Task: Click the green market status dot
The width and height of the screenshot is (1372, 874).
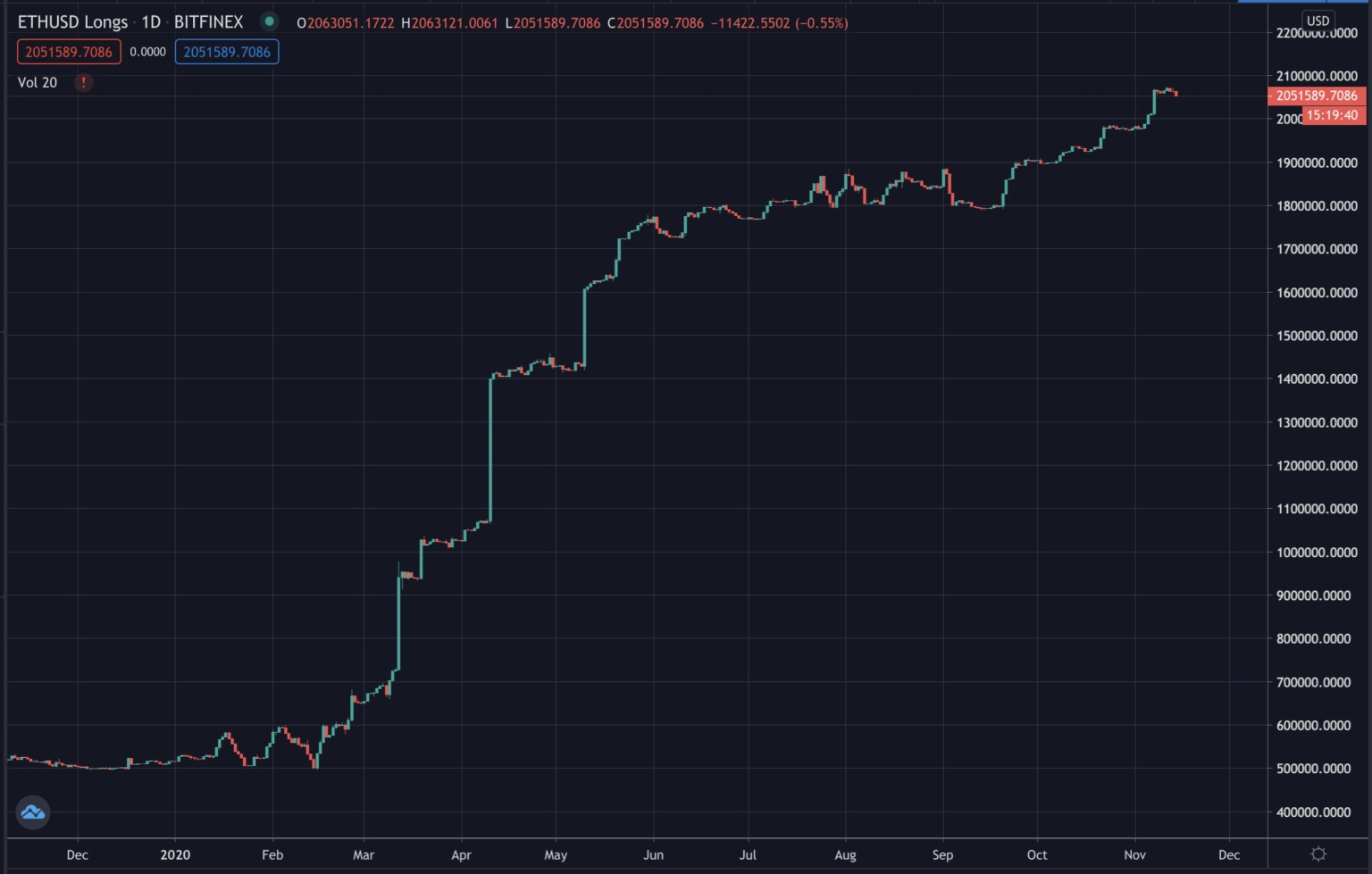Action: pyautogui.click(x=269, y=21)
